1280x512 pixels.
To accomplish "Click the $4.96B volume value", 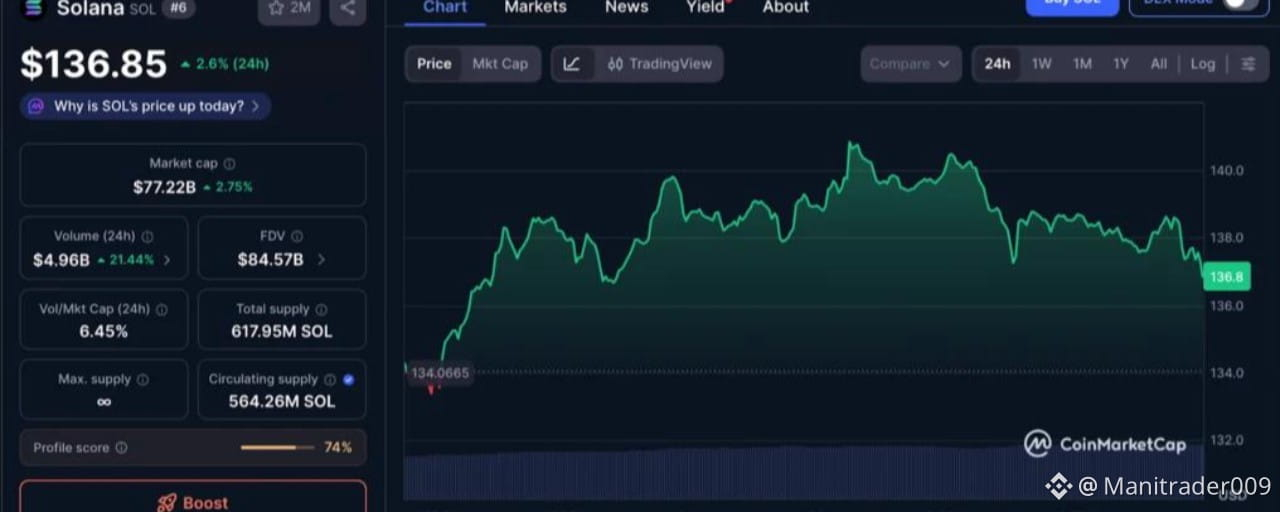I will pyautogui.click(x=61, y=260).
